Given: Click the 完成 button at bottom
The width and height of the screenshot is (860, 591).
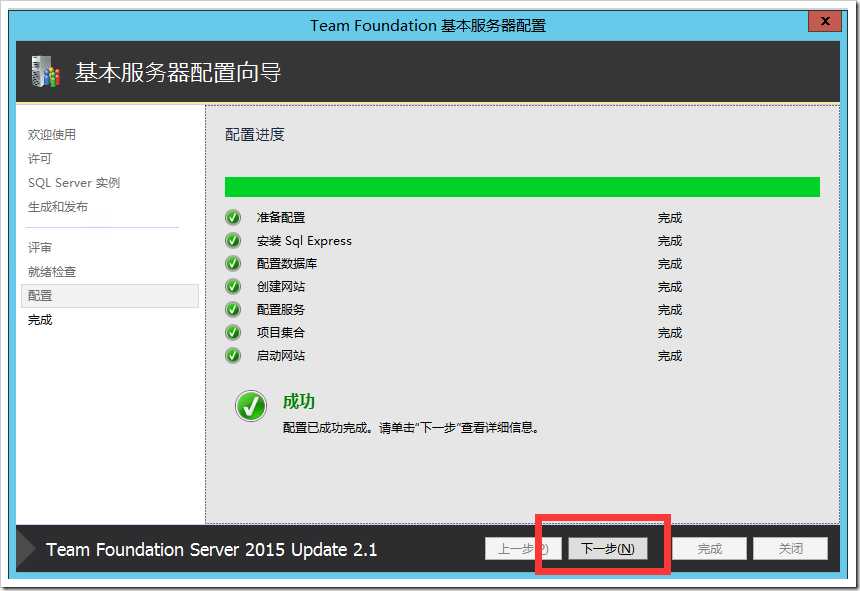Looking at the screenshot, I should pos(709,548).
